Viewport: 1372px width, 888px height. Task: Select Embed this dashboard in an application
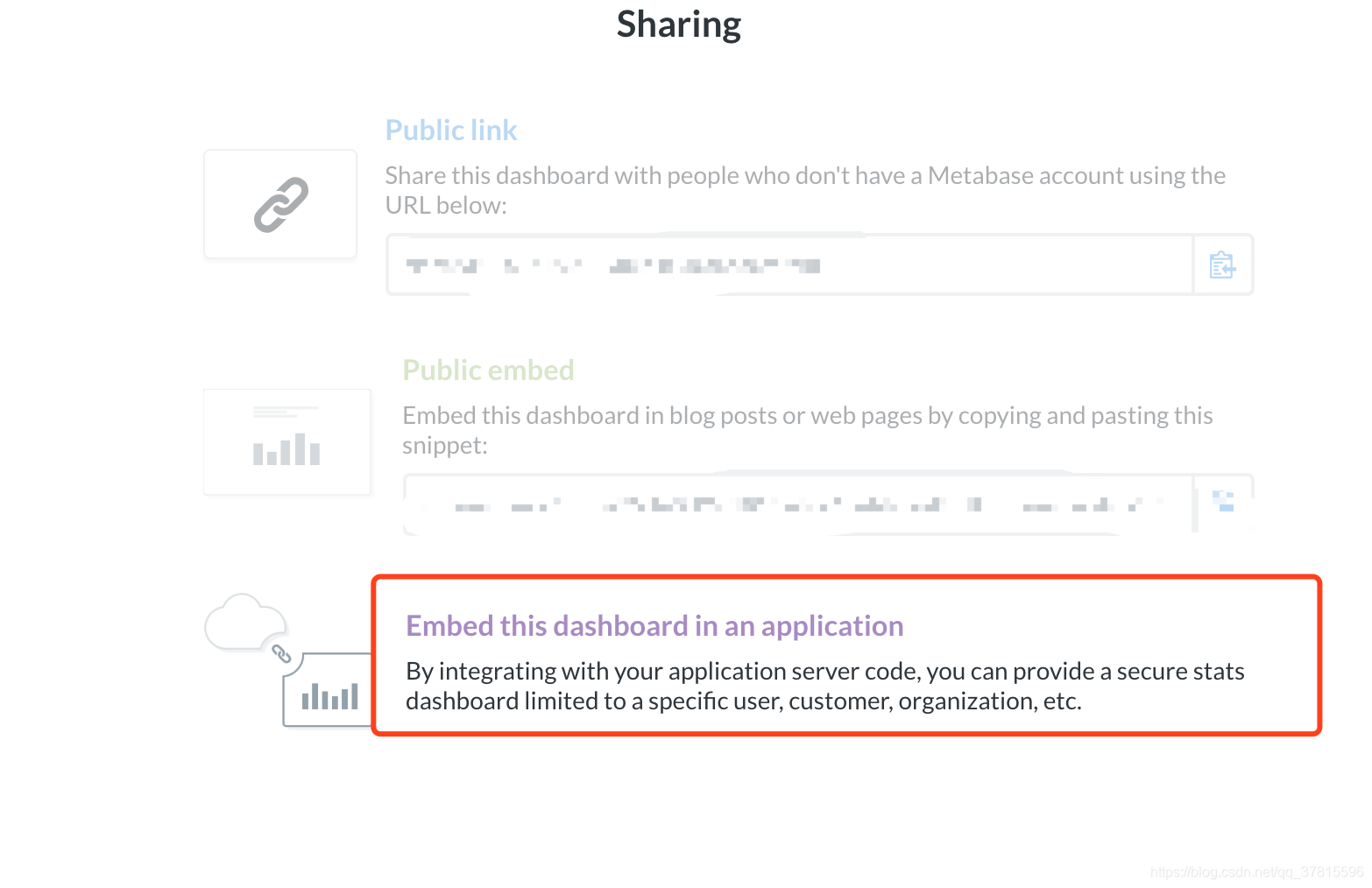654,625
